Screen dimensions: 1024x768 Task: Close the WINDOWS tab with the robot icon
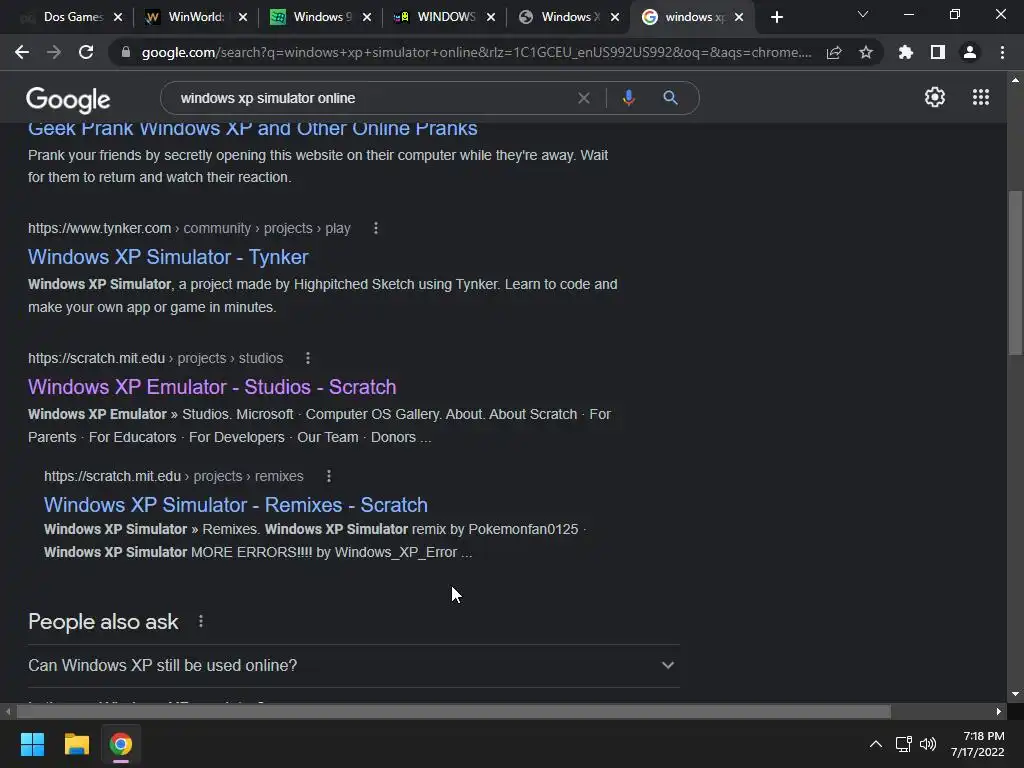pos(490,17)
